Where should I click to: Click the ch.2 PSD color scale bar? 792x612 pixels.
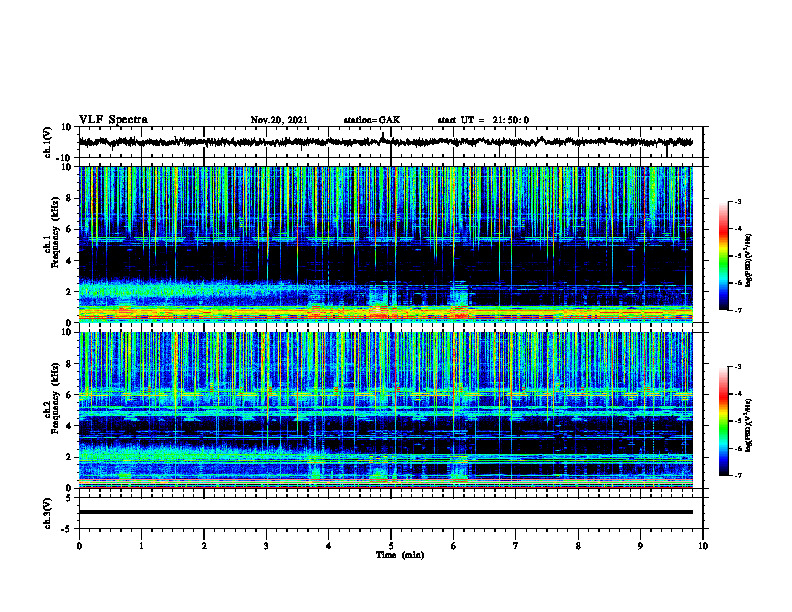pos(723,421)
